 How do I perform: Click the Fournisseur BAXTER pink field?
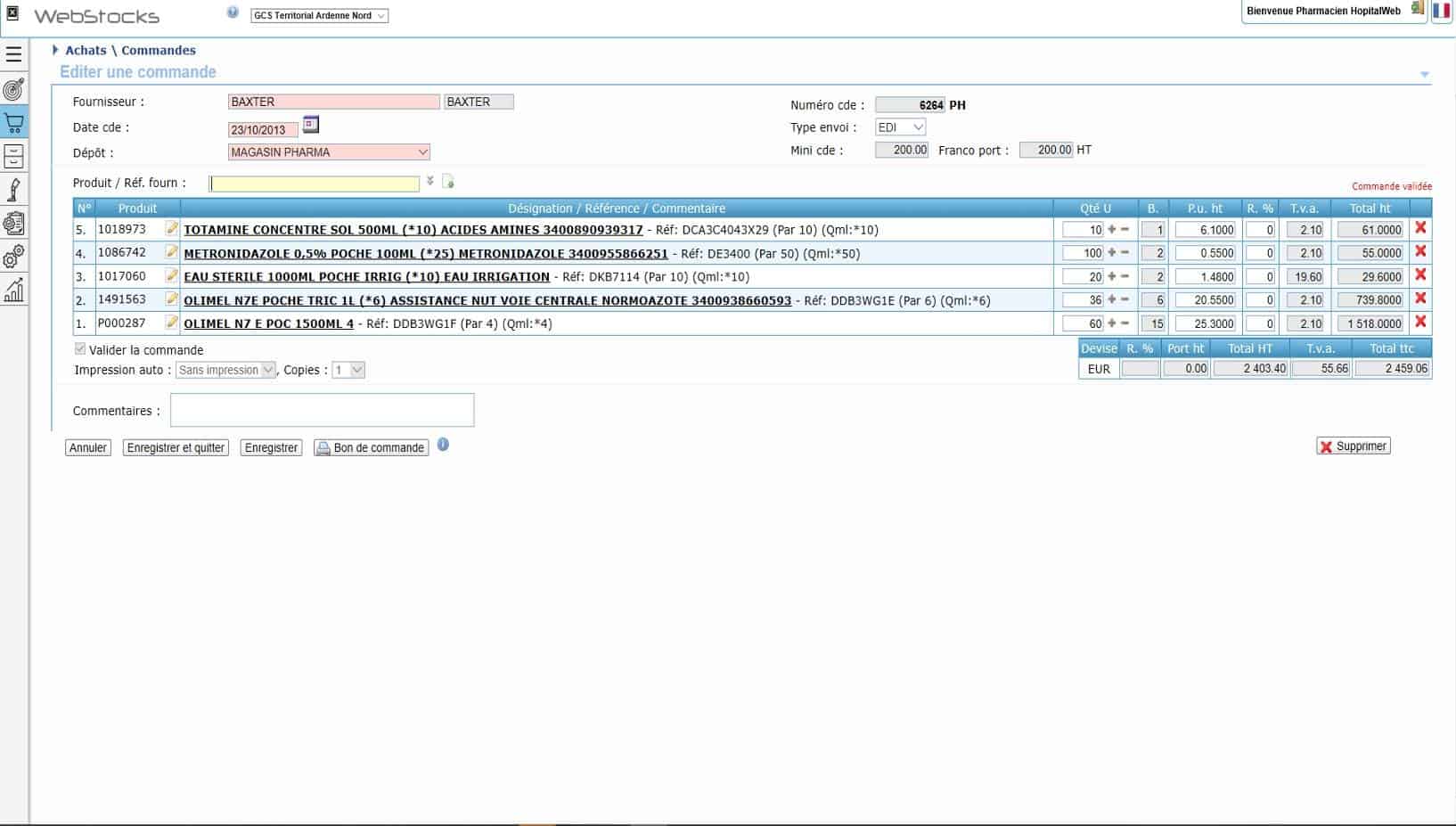pyautogui.click(x=334, y=102)
